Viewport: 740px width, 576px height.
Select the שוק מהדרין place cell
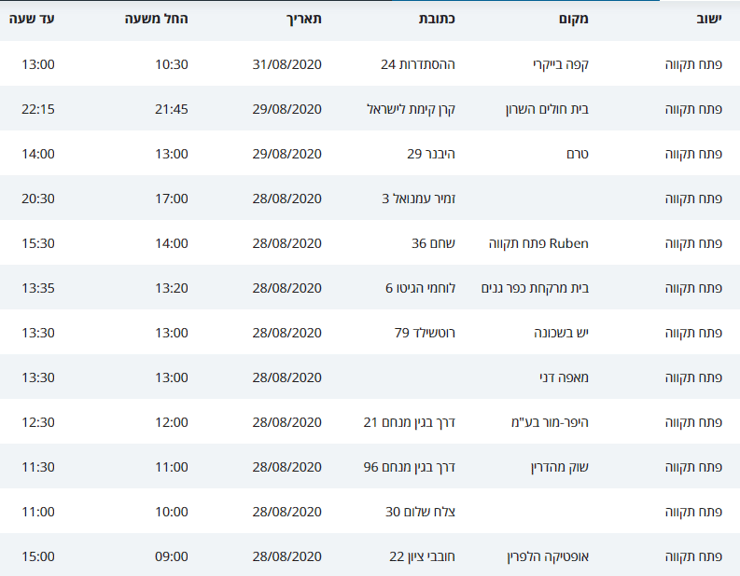[x=560, y=467]
